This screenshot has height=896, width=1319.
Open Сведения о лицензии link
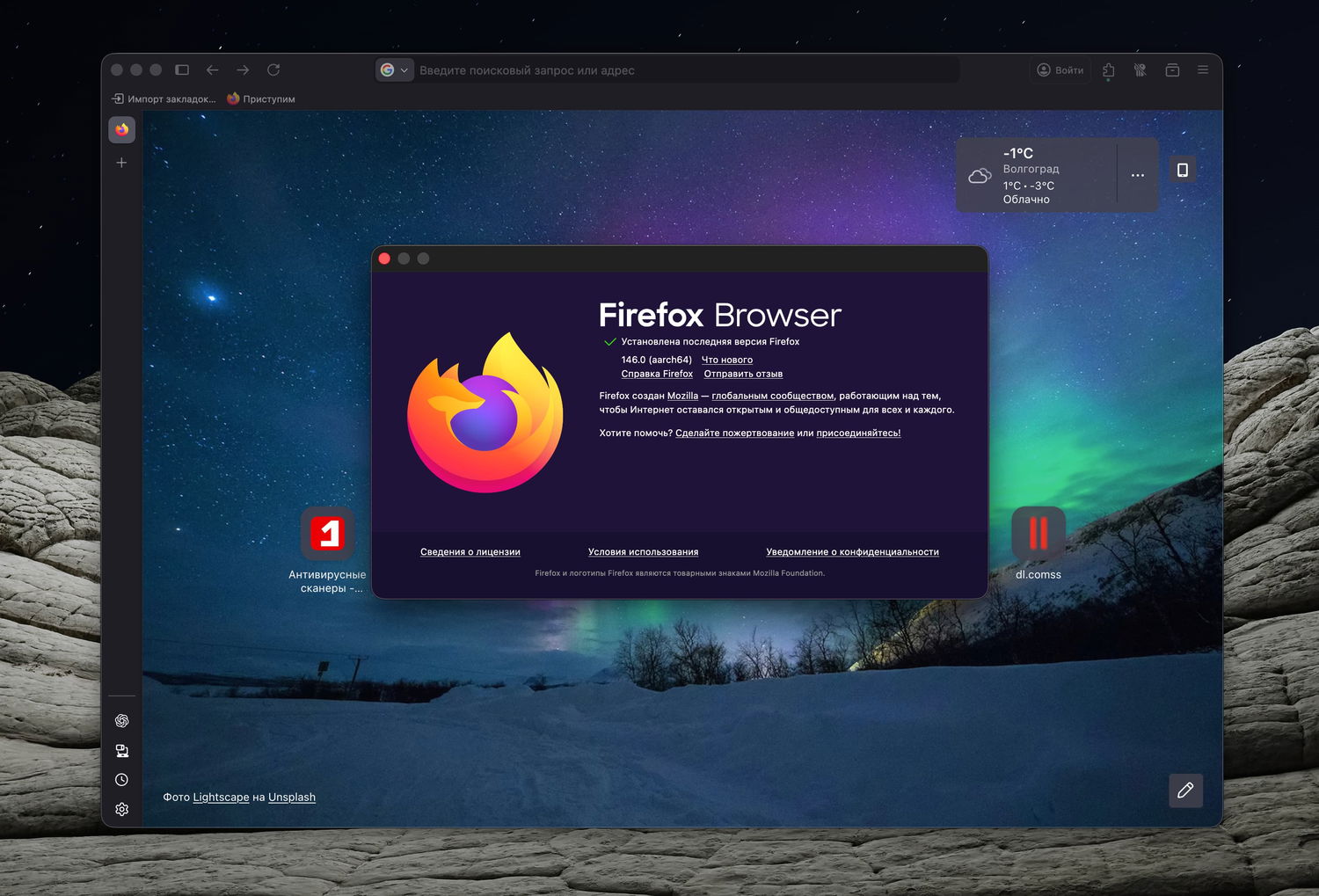[470, 552]
